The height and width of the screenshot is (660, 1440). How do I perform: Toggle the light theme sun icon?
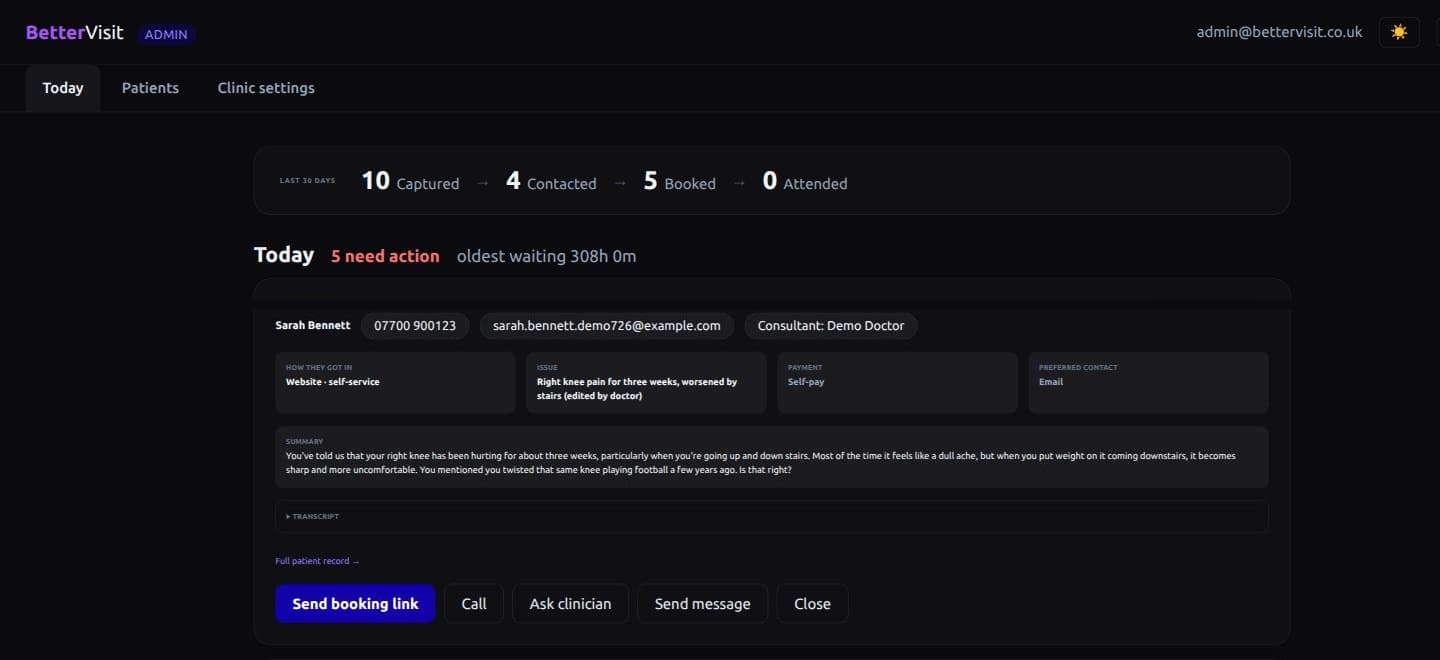pos(1398,32)
